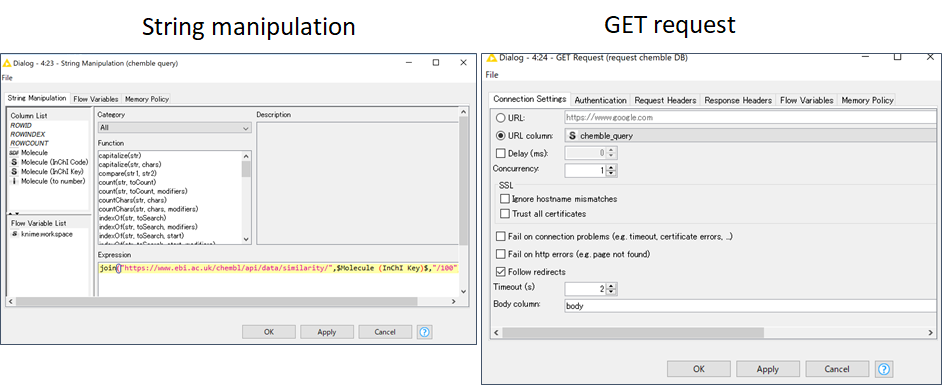The width and height of the screenshot is (942, 385).
Task: Open Memory Policy tab in GET Request dialog
Action: tap(868, 100)
